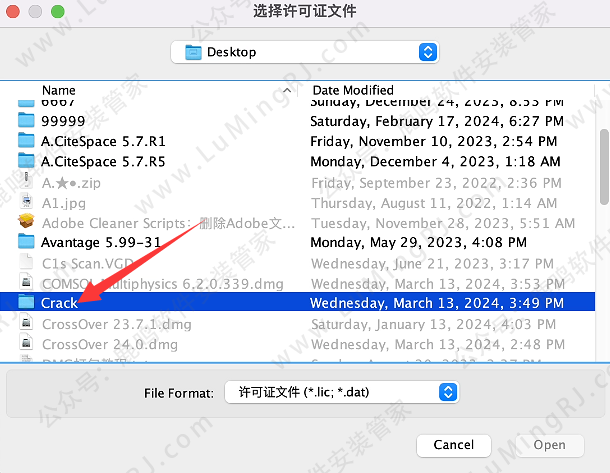
Task: Click the CrossOver 23.7.1.dmg disk icon
Action: (x=26, y=323)
